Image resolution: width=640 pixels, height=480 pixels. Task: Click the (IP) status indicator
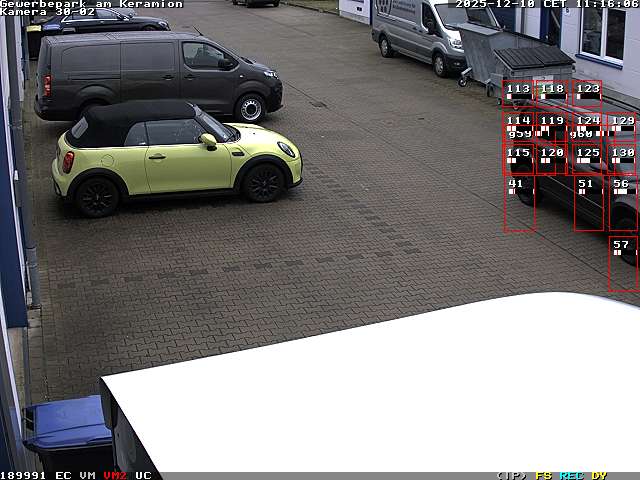[x=511, y=475]
